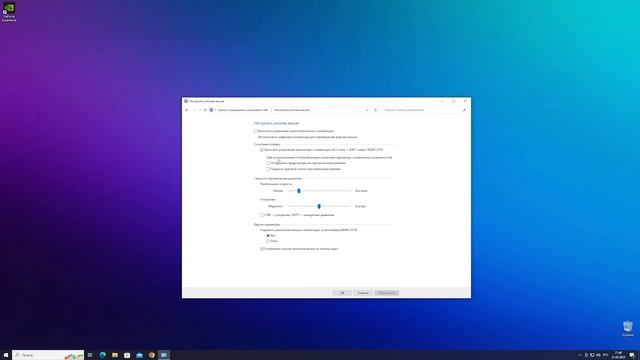
Task: Select the Recycle Bin desktop icon
Action: [628, 329]
